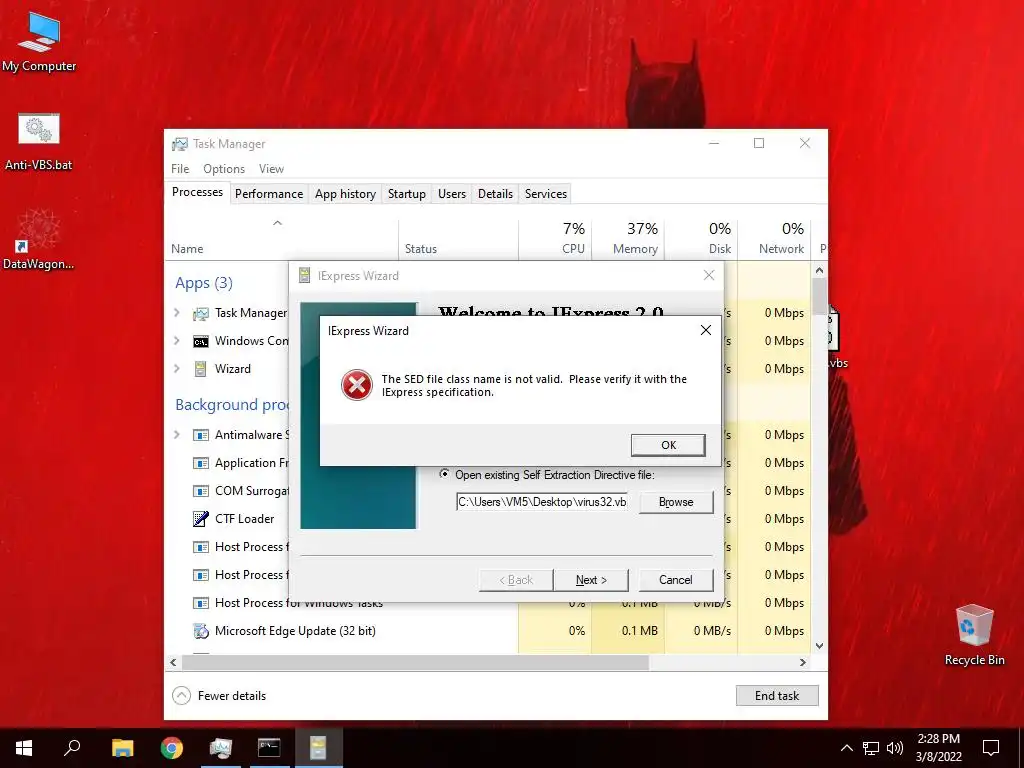This screenshot has width=1024, height=768.
Task: Select the Recycle Bin icon
Action: pyautogui.click(x=974, y=635)
